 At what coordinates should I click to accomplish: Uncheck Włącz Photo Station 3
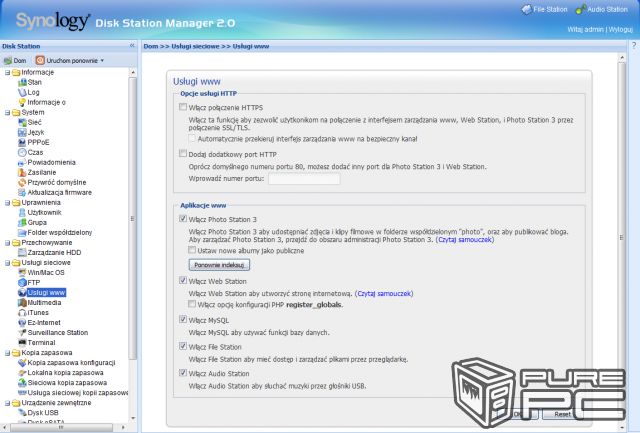tap(183, 219)
